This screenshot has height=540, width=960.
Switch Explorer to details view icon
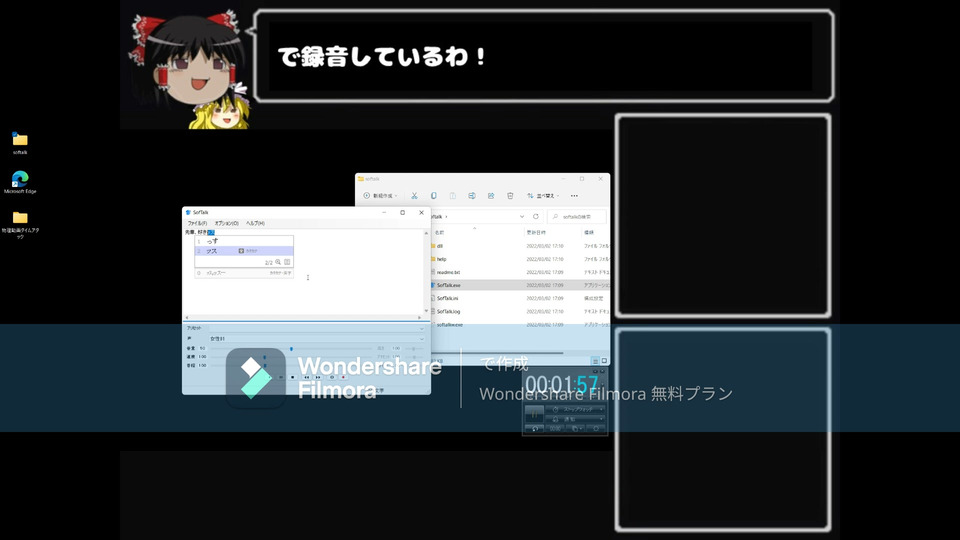tap(595, 361)
